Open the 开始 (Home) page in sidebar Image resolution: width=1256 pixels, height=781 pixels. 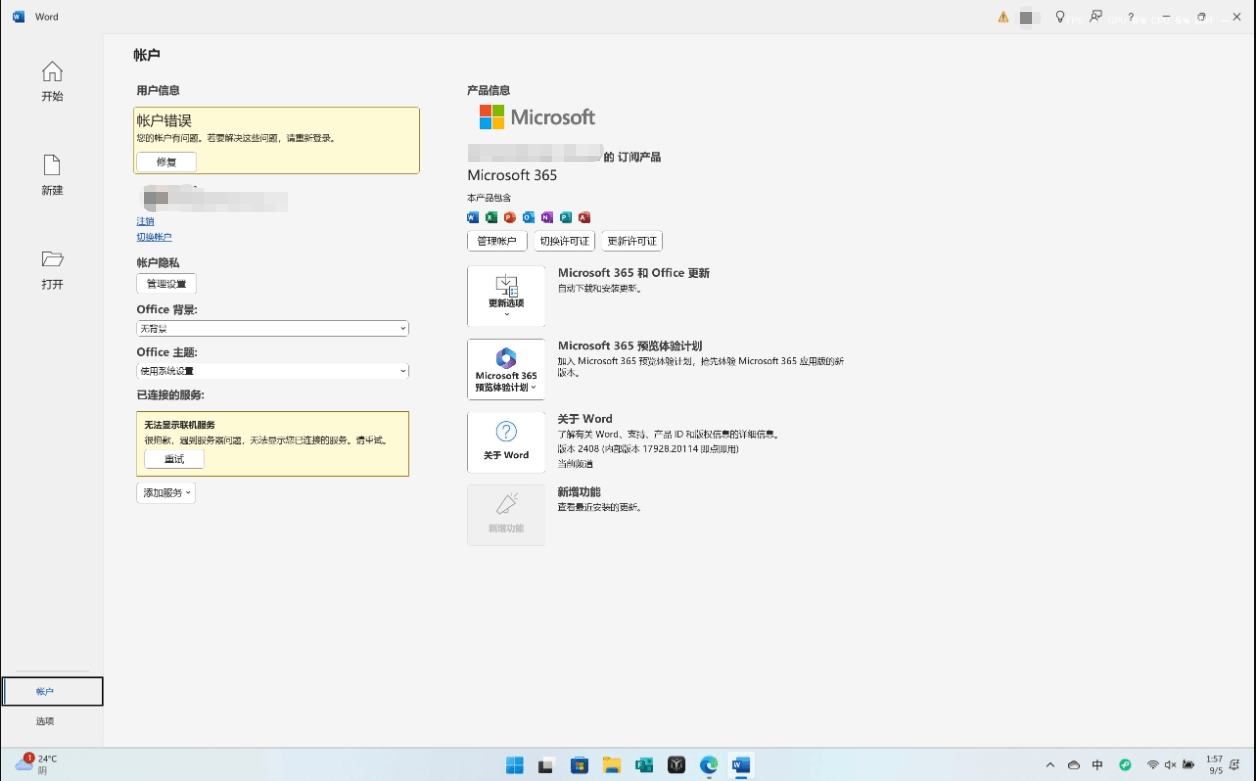[52, 81]
